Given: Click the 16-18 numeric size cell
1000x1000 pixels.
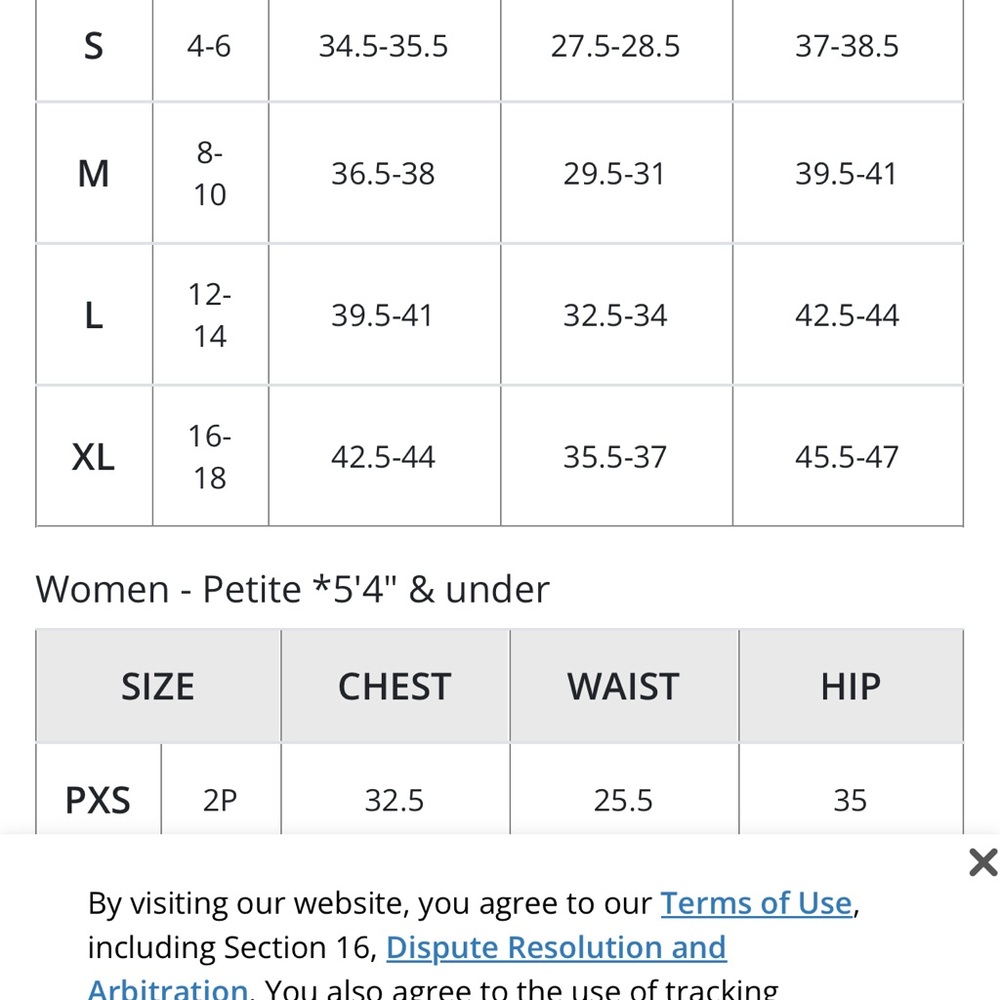Looking at the screenshot, I should (x=210, y=457).
